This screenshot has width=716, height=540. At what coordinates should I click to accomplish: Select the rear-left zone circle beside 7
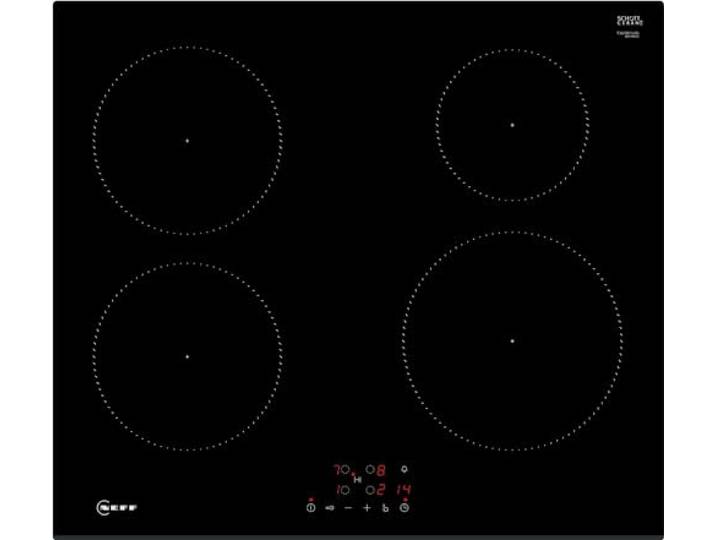[346, 469]
